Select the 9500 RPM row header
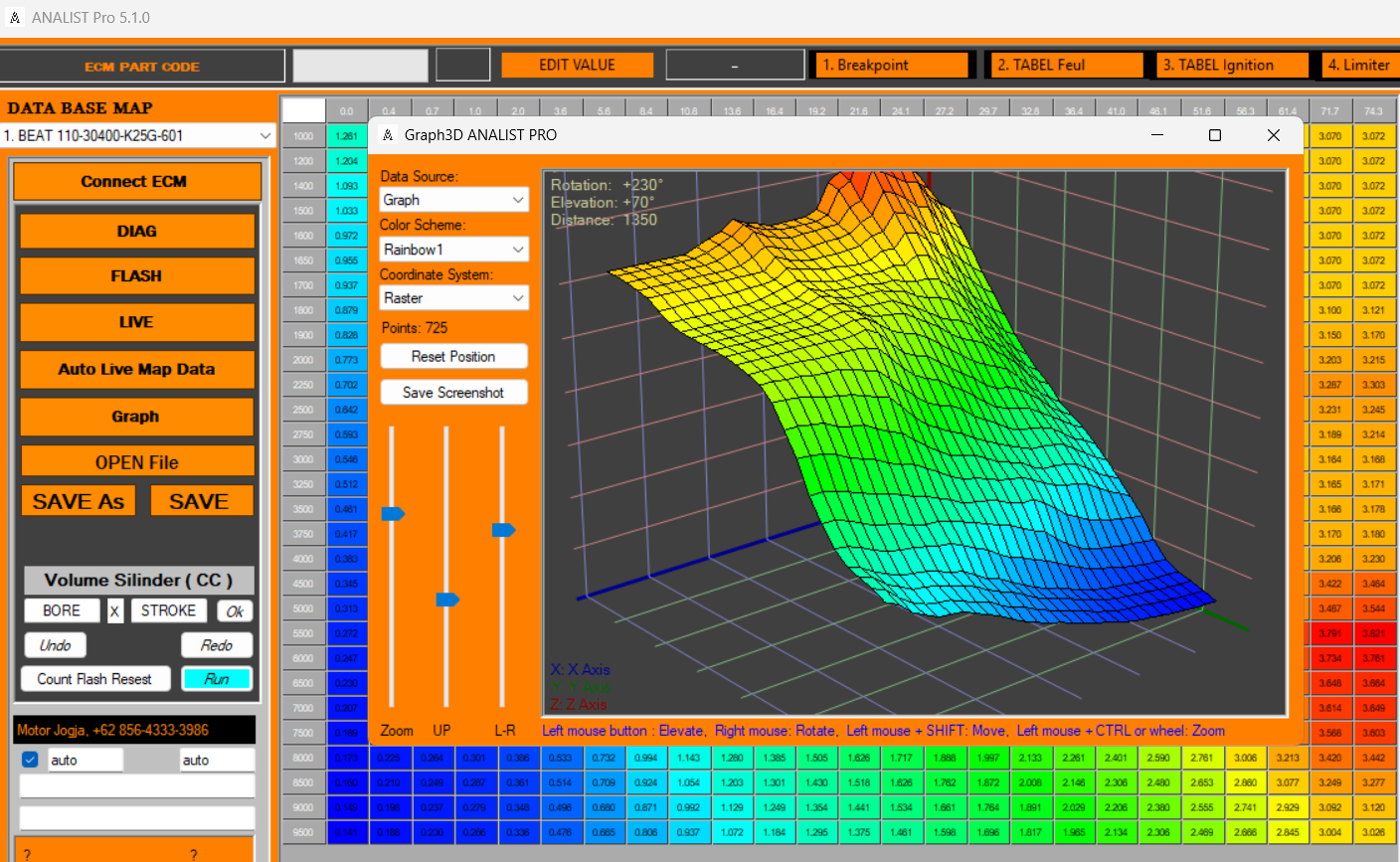1400x862 pixels. click(x=303, y=832)
